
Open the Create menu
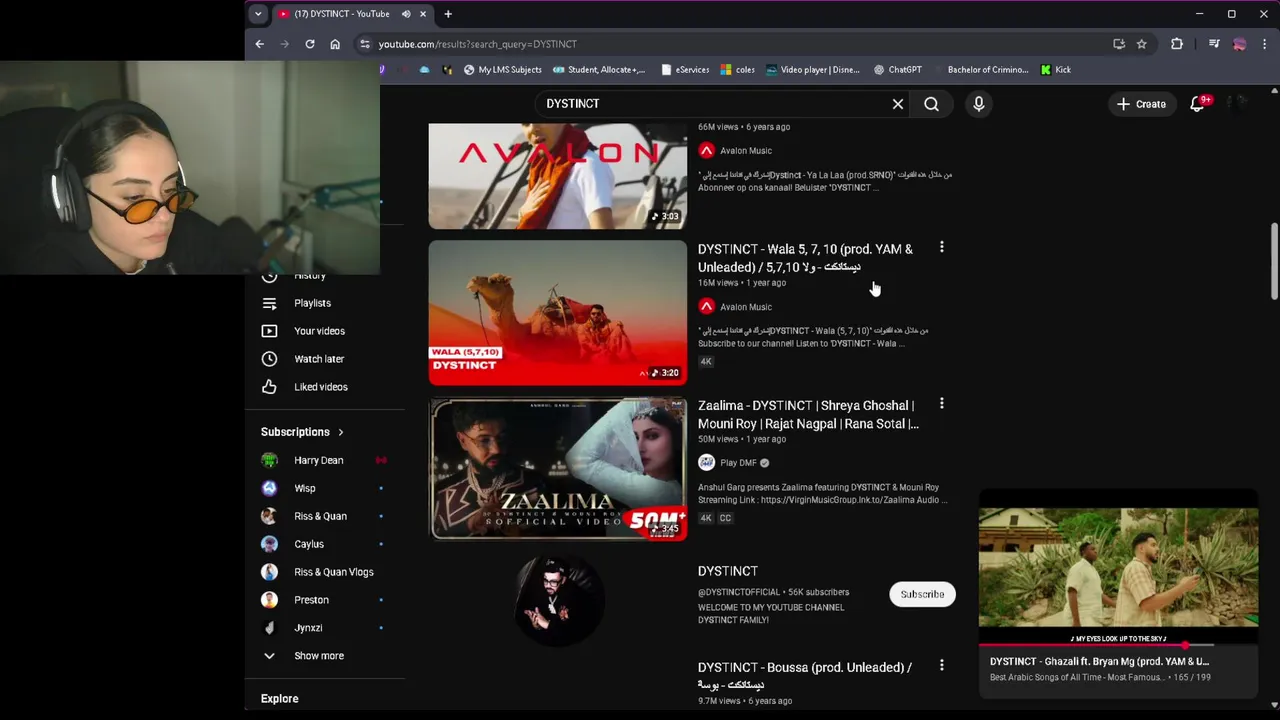(1142, 104)
